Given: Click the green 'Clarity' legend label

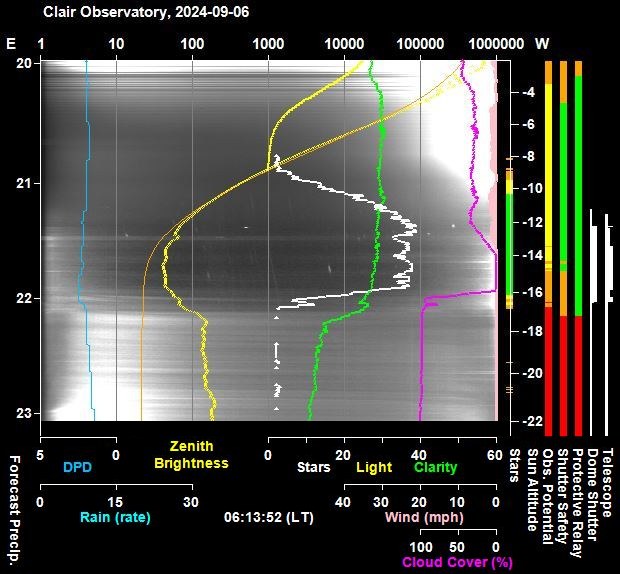Looking at the screenshot, I should (435, 467).
